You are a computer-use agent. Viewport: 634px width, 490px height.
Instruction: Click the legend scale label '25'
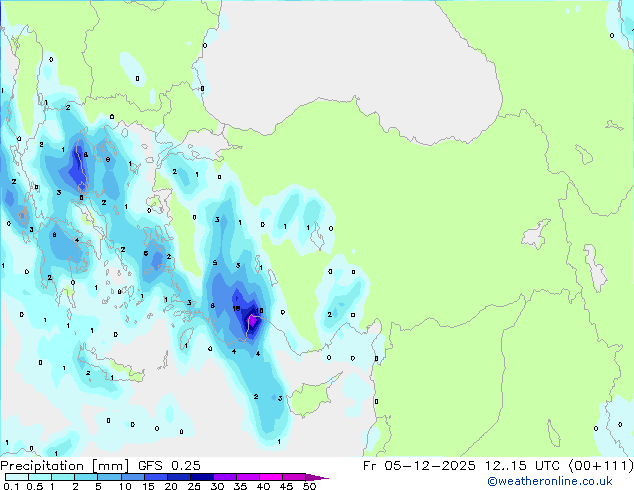[194, 486]
